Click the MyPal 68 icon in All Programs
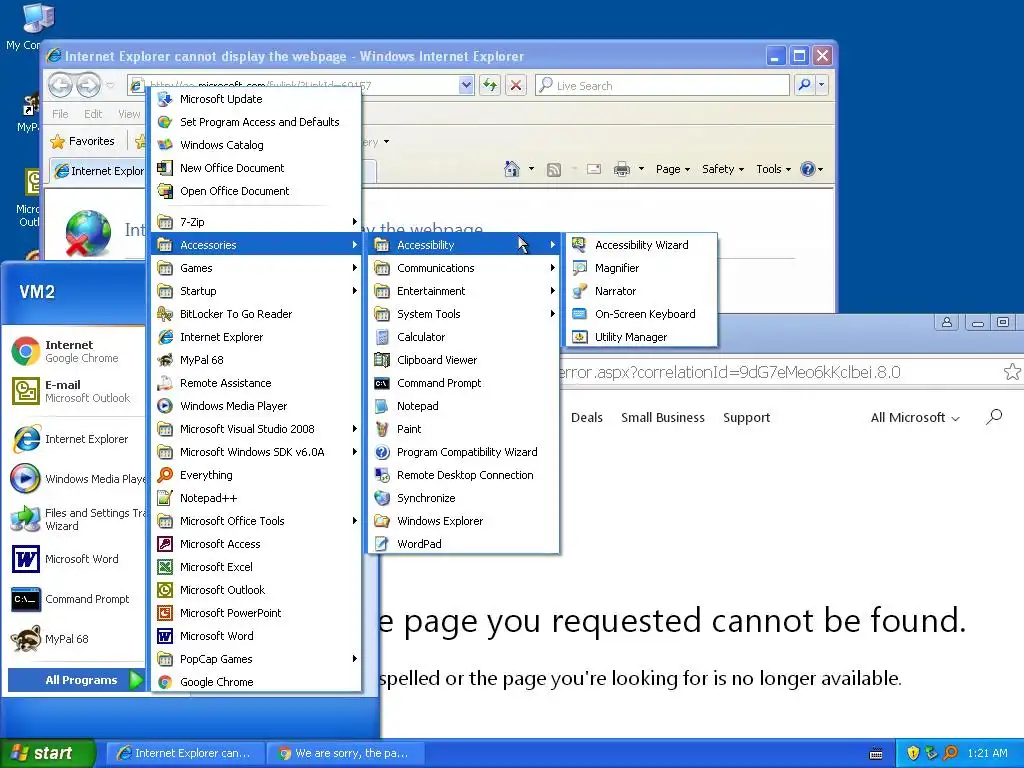 pos(165,360)
